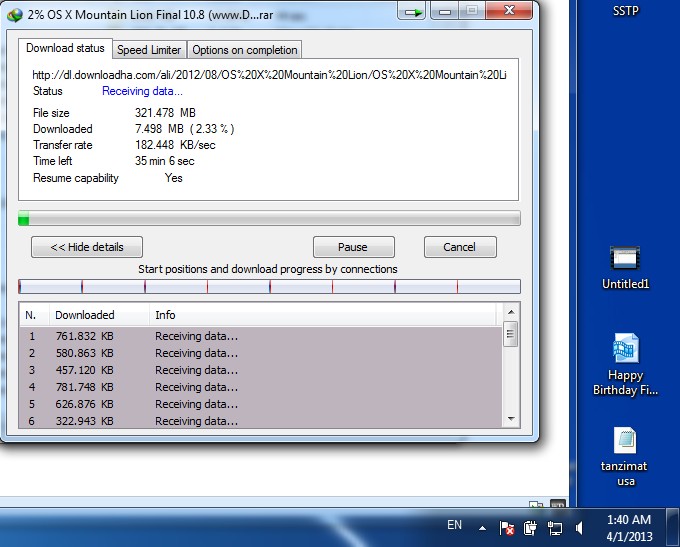Click the IDM globe icon in title bar
The height and width of the screenshot is (547, 680).
[x=15, y=15]
